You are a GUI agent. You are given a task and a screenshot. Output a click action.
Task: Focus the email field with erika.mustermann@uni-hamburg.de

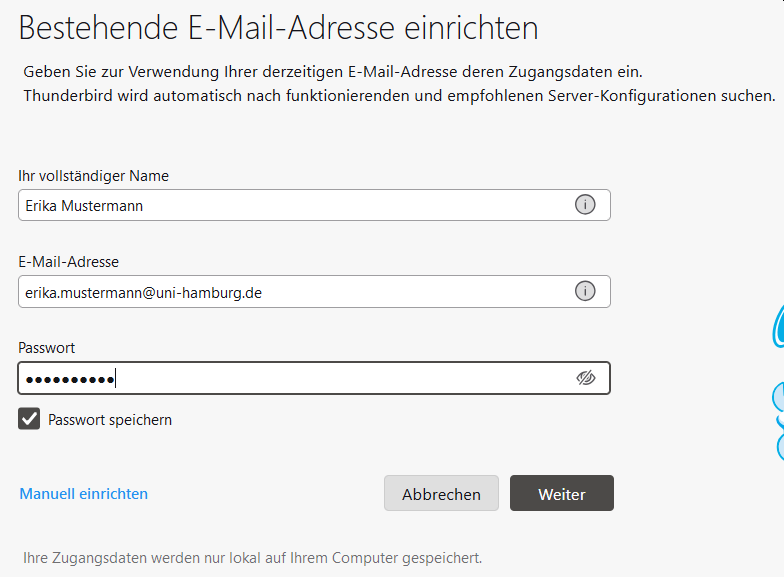click(314, 292)
